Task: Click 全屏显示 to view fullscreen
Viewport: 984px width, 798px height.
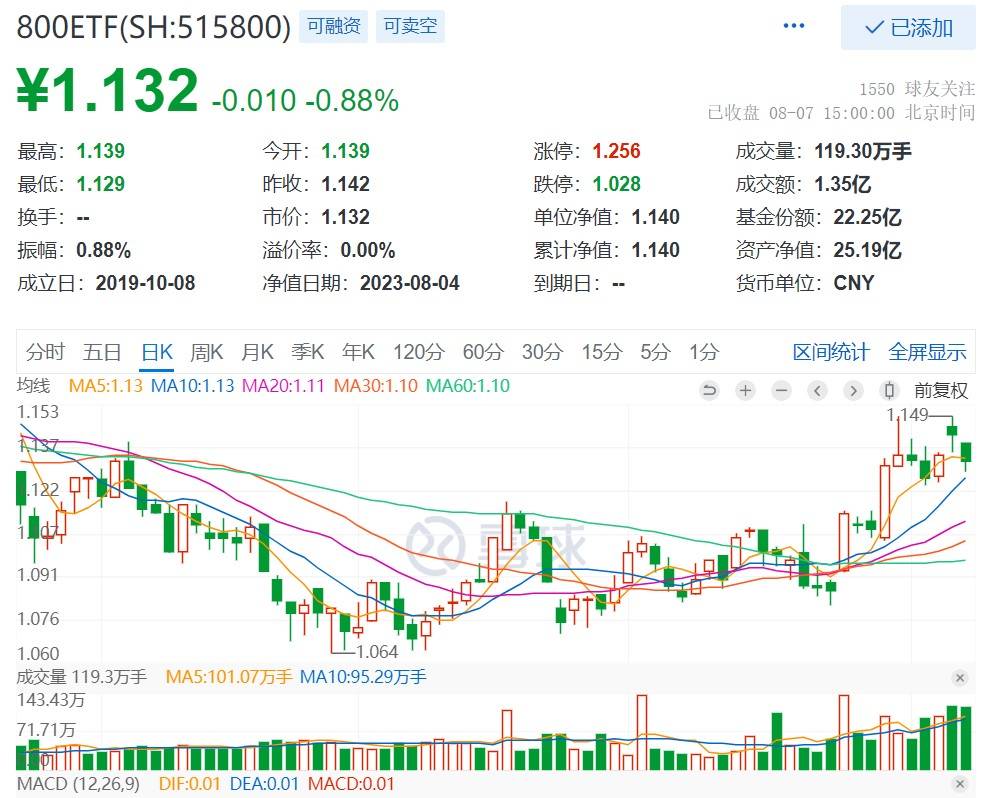Action: (927, 352)
